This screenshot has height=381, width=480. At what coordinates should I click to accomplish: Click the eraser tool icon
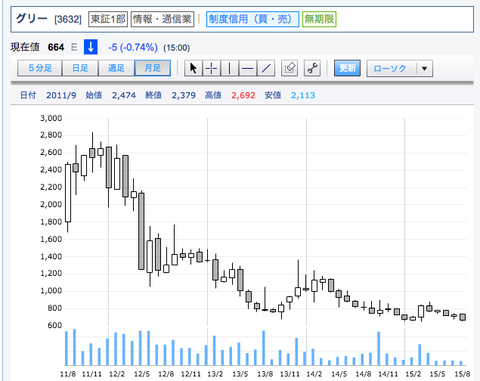tap(289, 68)
